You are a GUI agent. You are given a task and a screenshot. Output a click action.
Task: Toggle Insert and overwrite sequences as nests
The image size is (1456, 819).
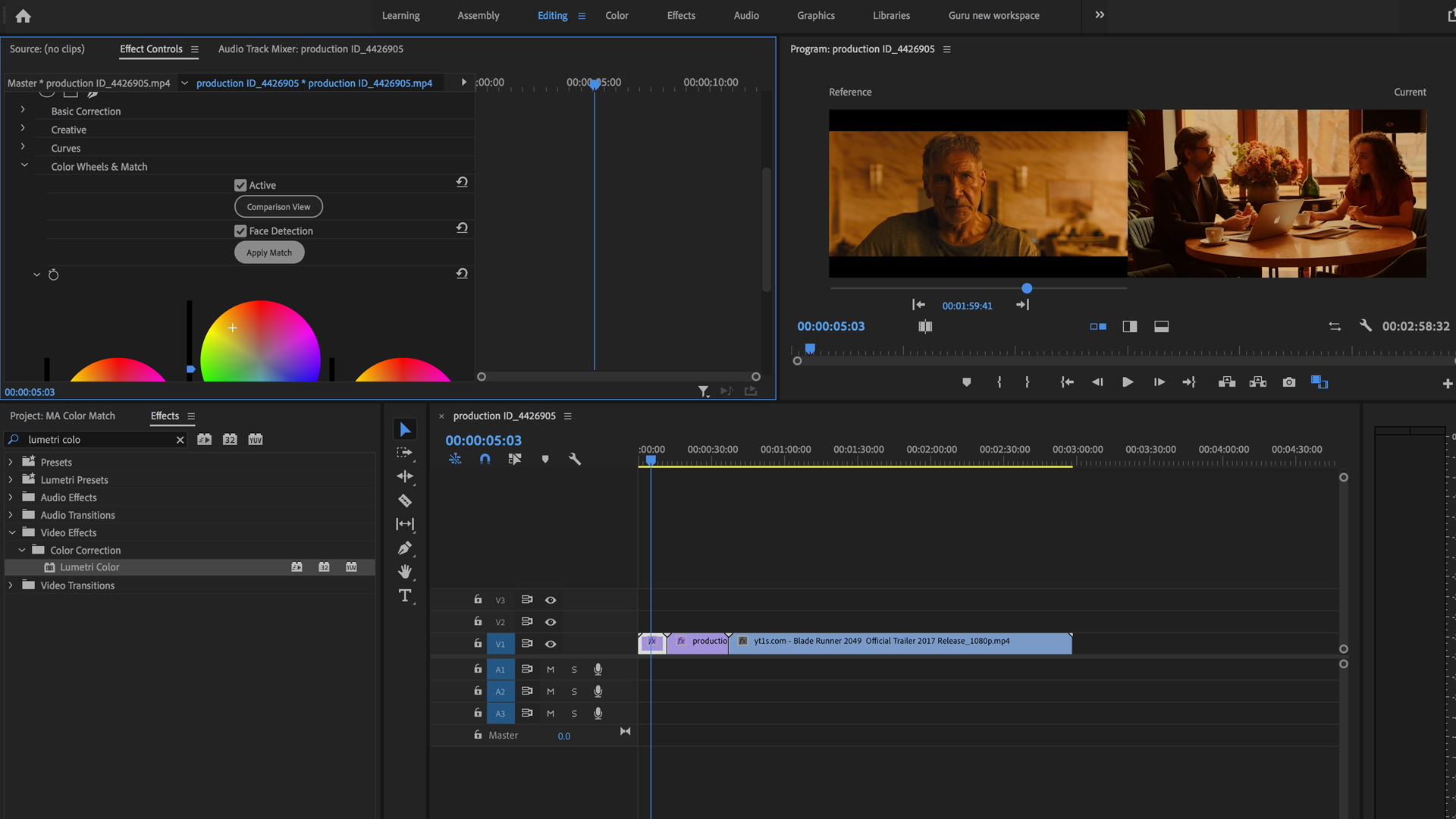tap(455, 459)
